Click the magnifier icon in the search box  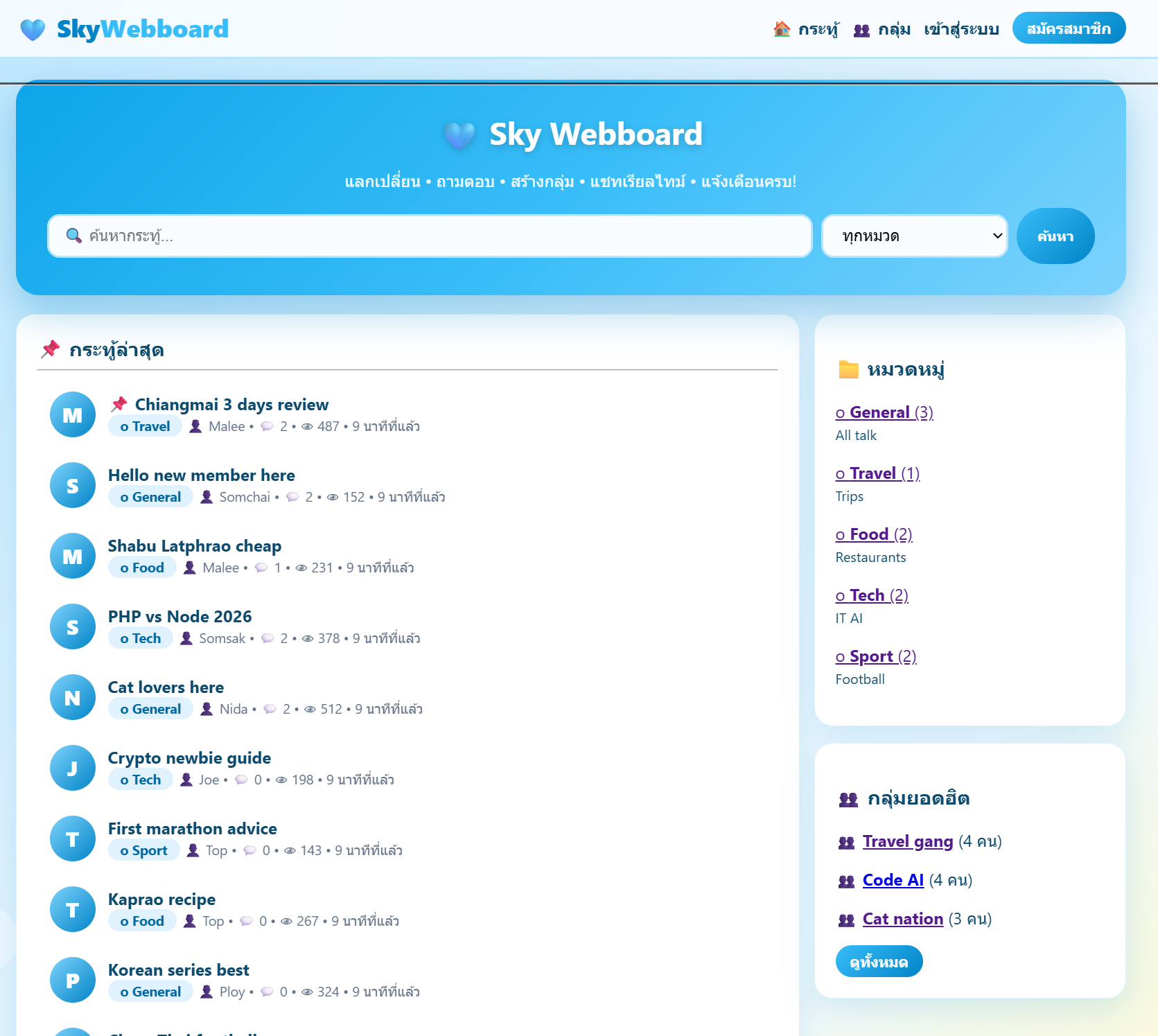pyautogui.click(x=73, y=236)
